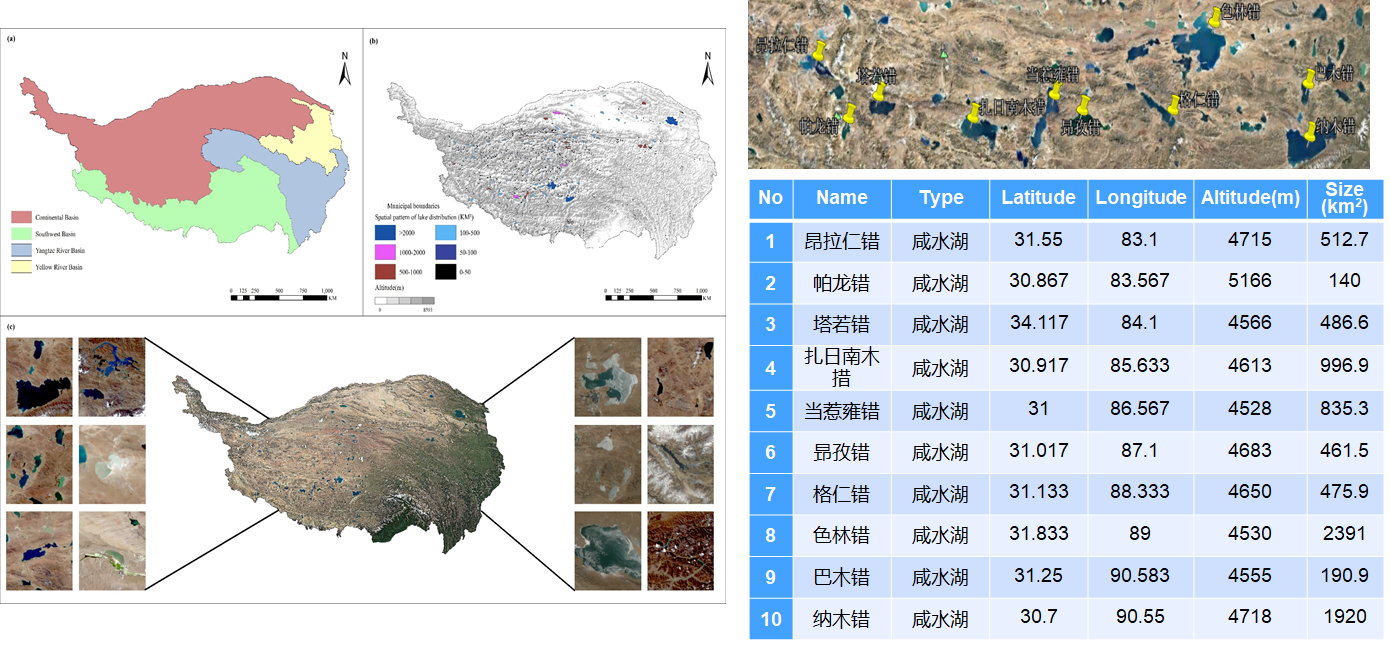Viewport: 1390px width, 648px height.
Task: Open the snowy mountain ridge thumbnail
Action: tap(680, 463)
